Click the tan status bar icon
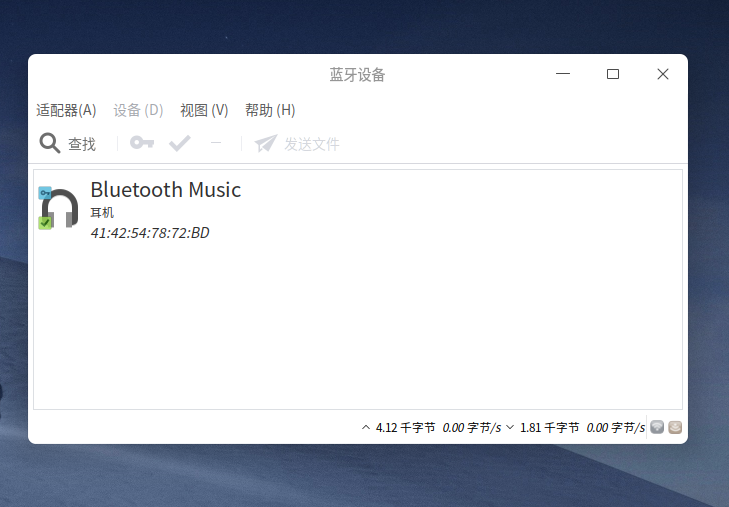The image size is (729, 507). click(x=675, y=427)
